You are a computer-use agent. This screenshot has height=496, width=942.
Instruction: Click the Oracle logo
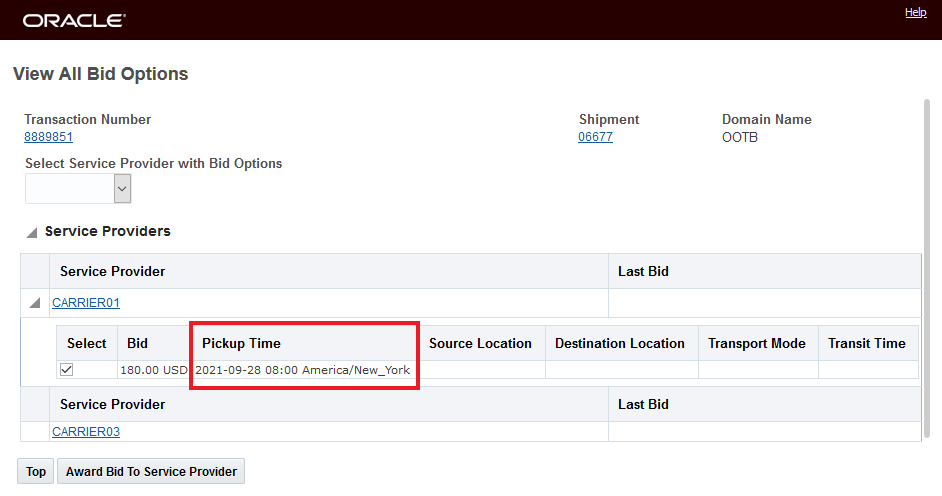point(74,20)
